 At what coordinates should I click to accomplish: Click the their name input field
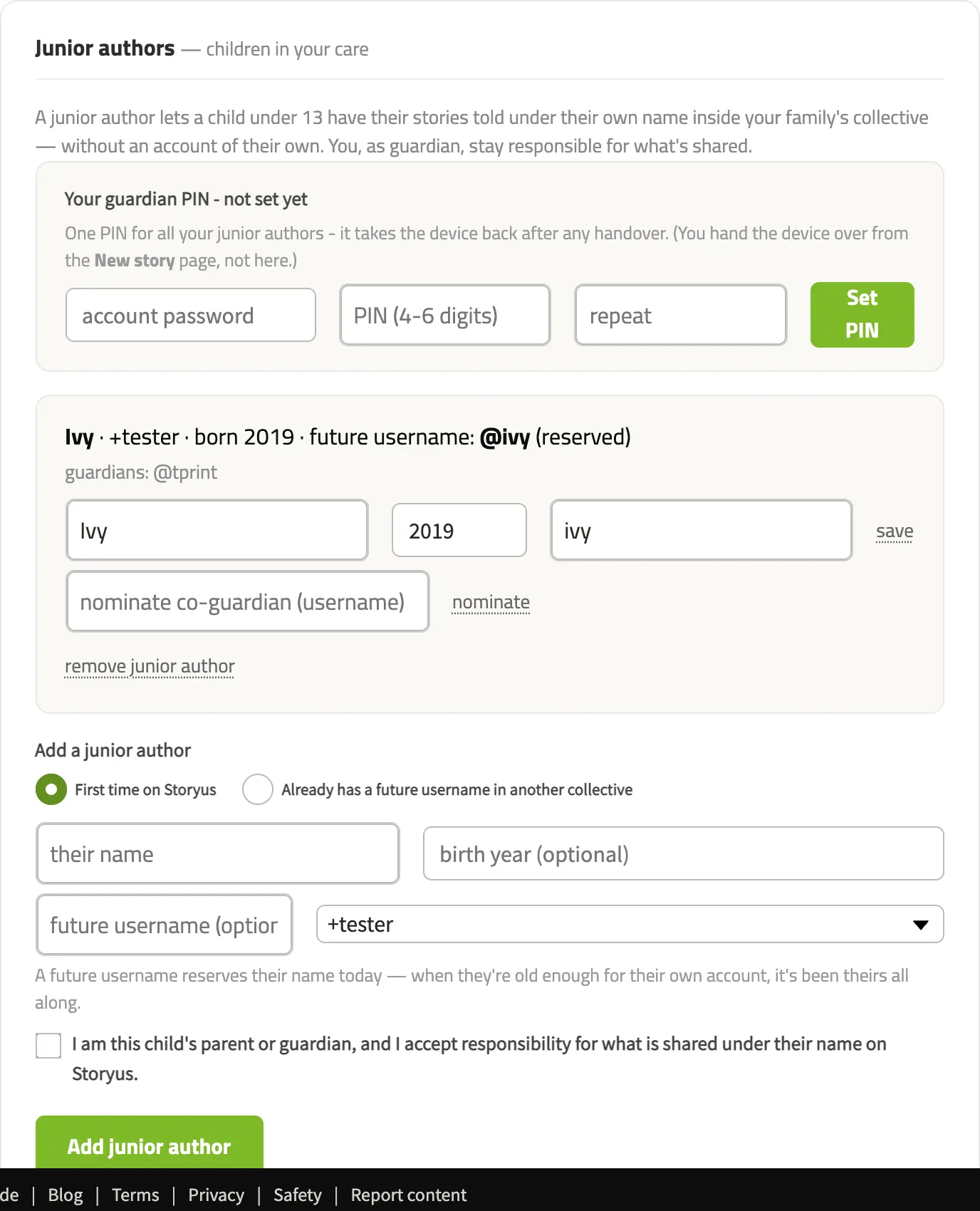point(218,853)
